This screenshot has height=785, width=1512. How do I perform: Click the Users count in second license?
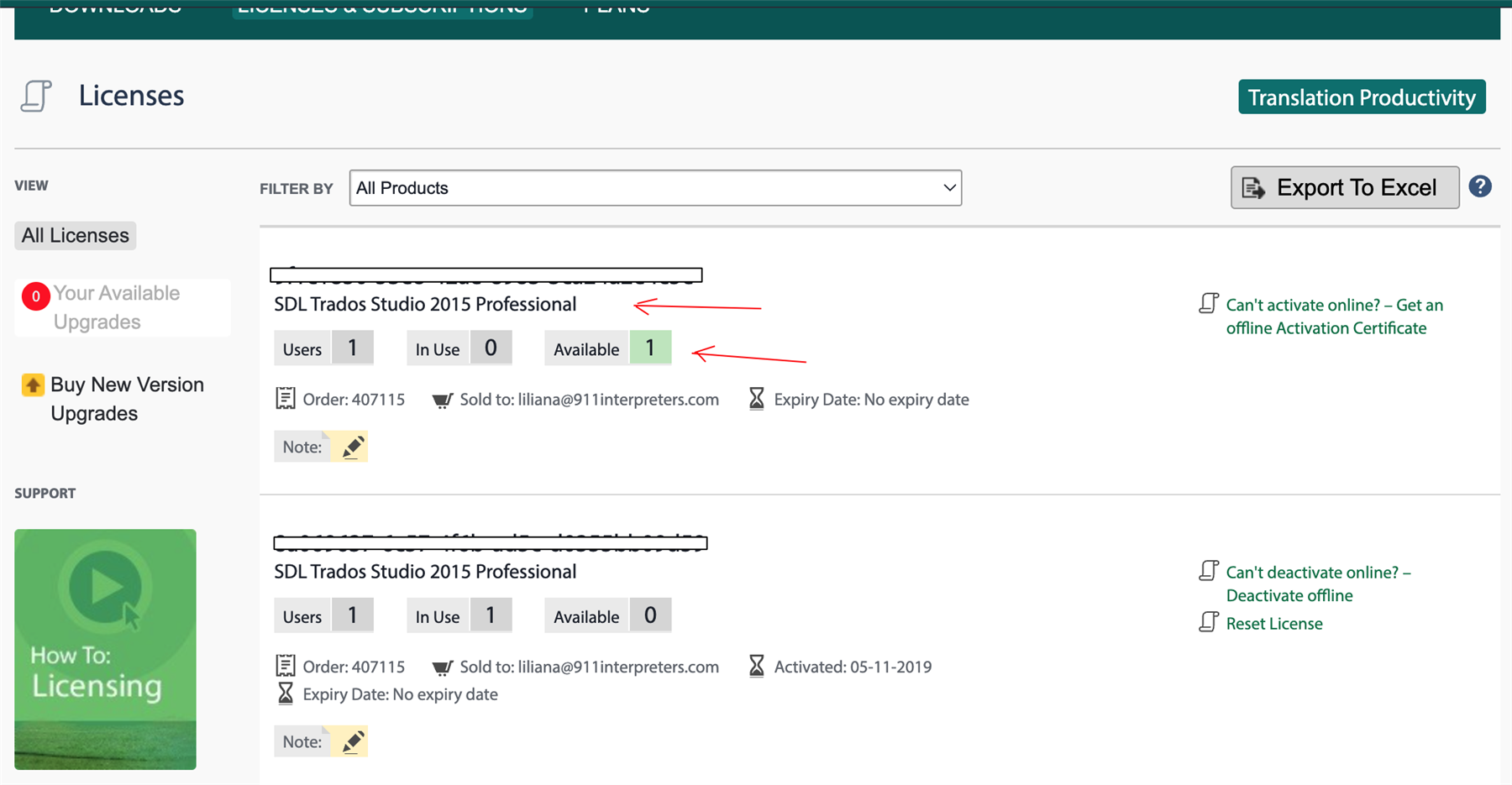coord(353,615)
